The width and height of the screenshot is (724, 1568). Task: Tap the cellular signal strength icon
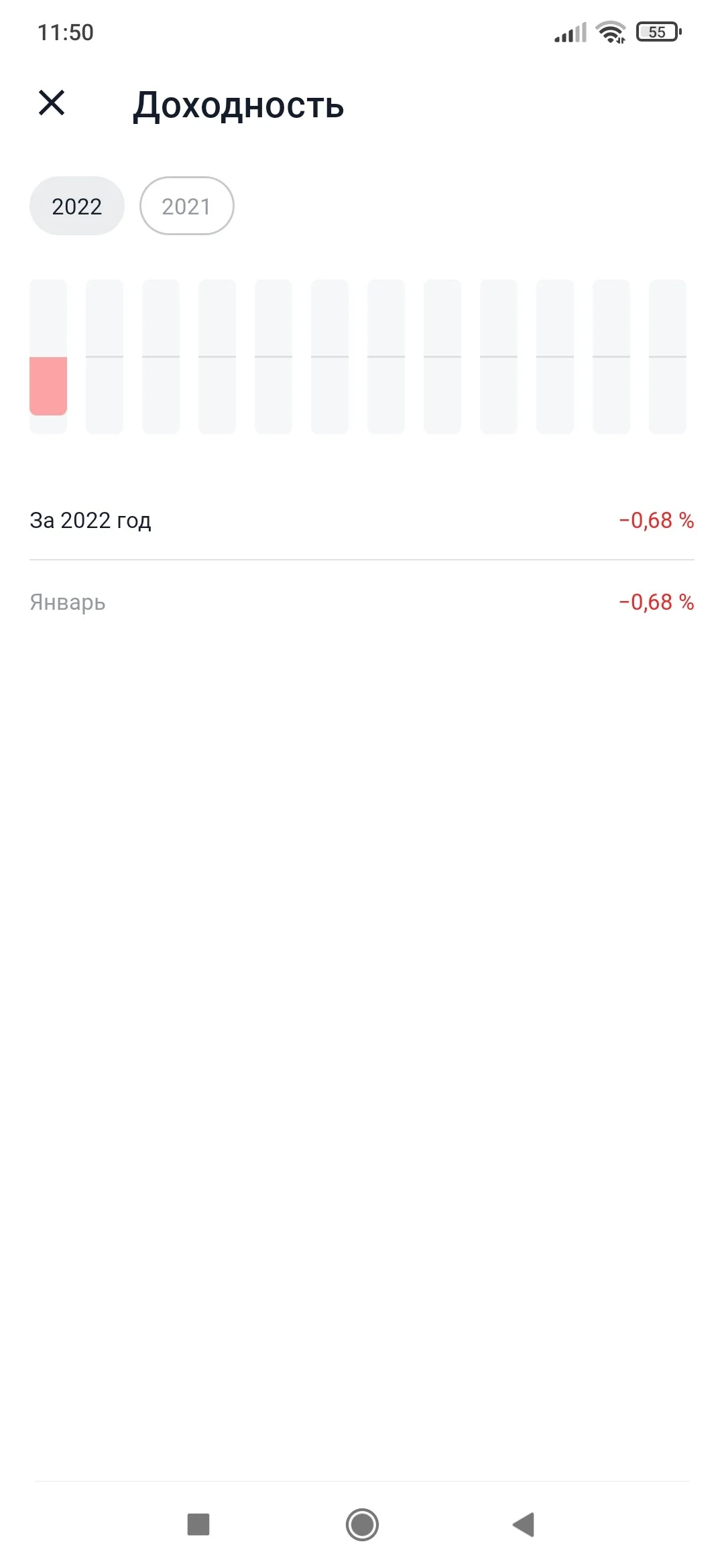(x=570, y=32)
